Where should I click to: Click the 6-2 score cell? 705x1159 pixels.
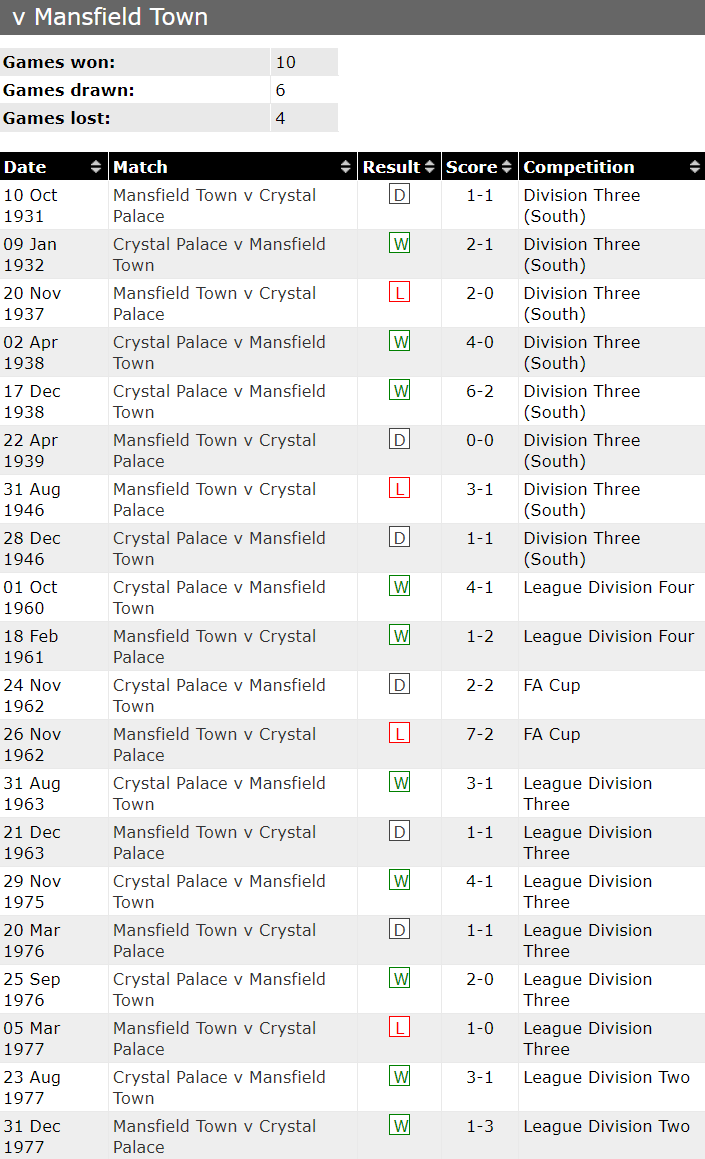(478, 391)
